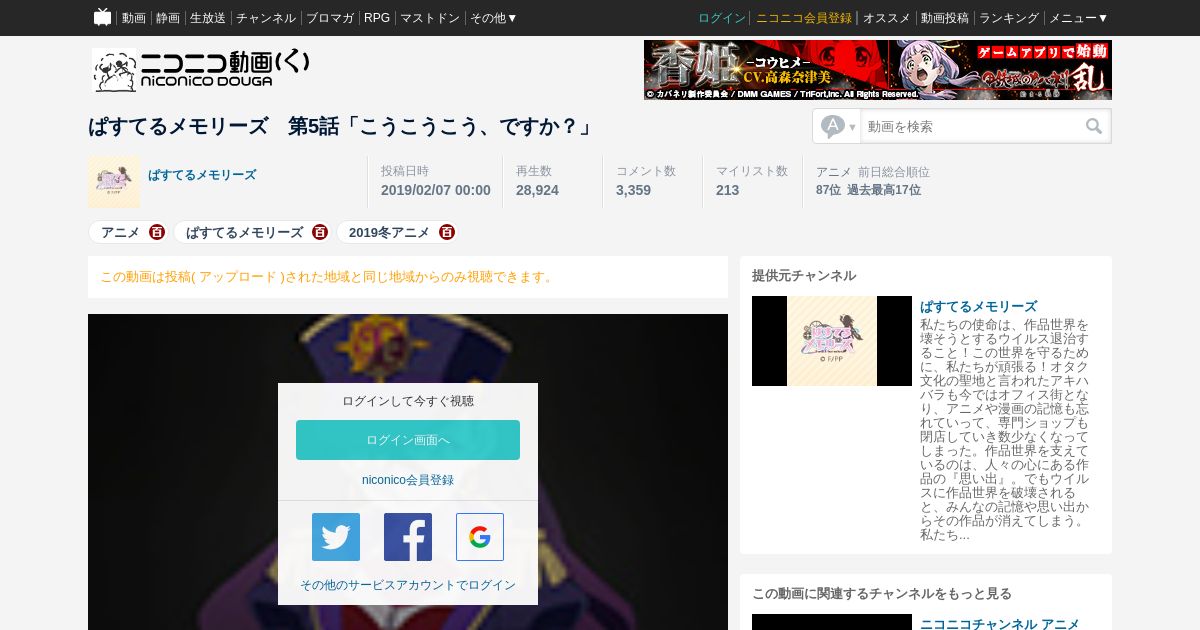Click ニコニコ会員登録 in the top bar
The image size is (1200, 630).
(x=804, y=18)
